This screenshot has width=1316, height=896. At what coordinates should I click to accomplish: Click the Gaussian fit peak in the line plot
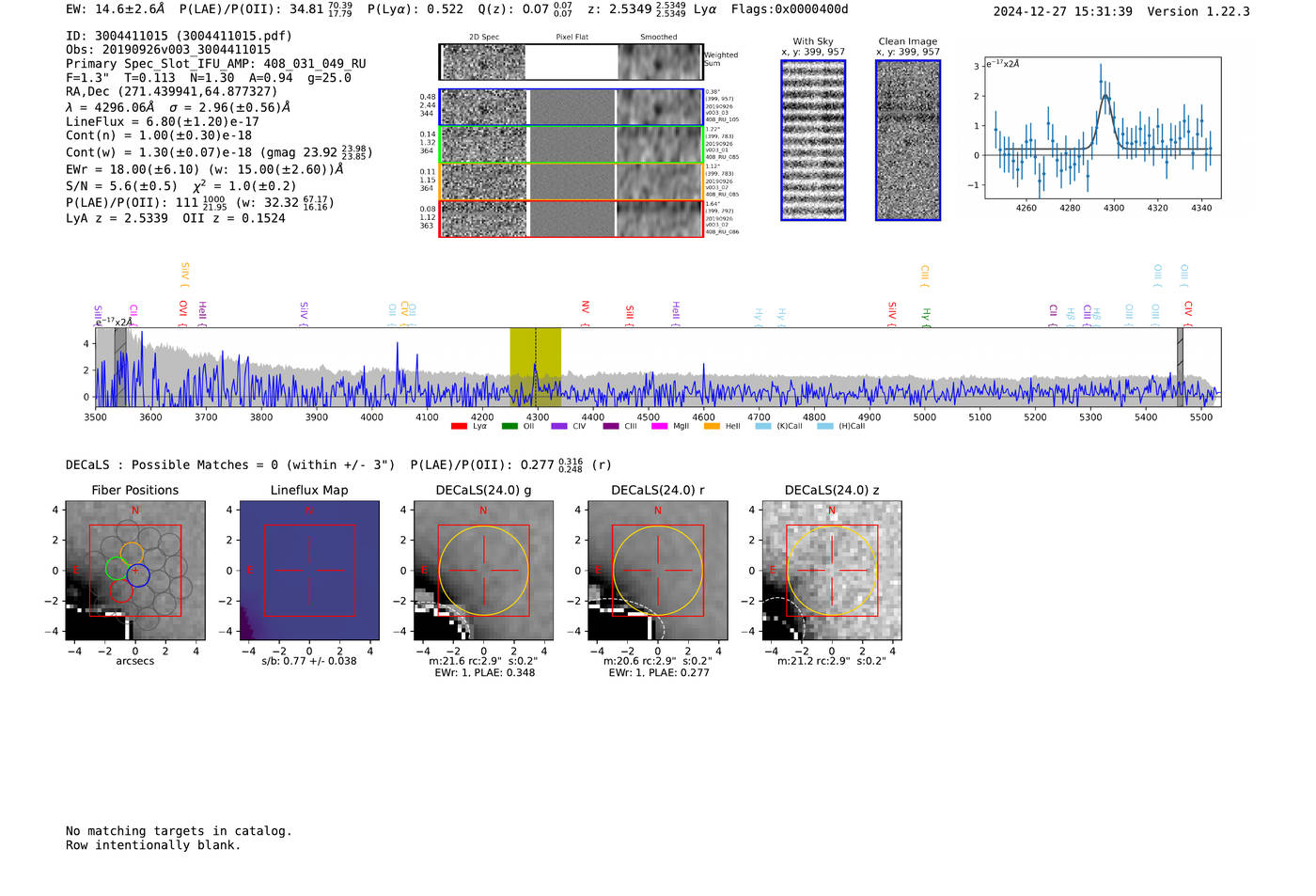1105,96
